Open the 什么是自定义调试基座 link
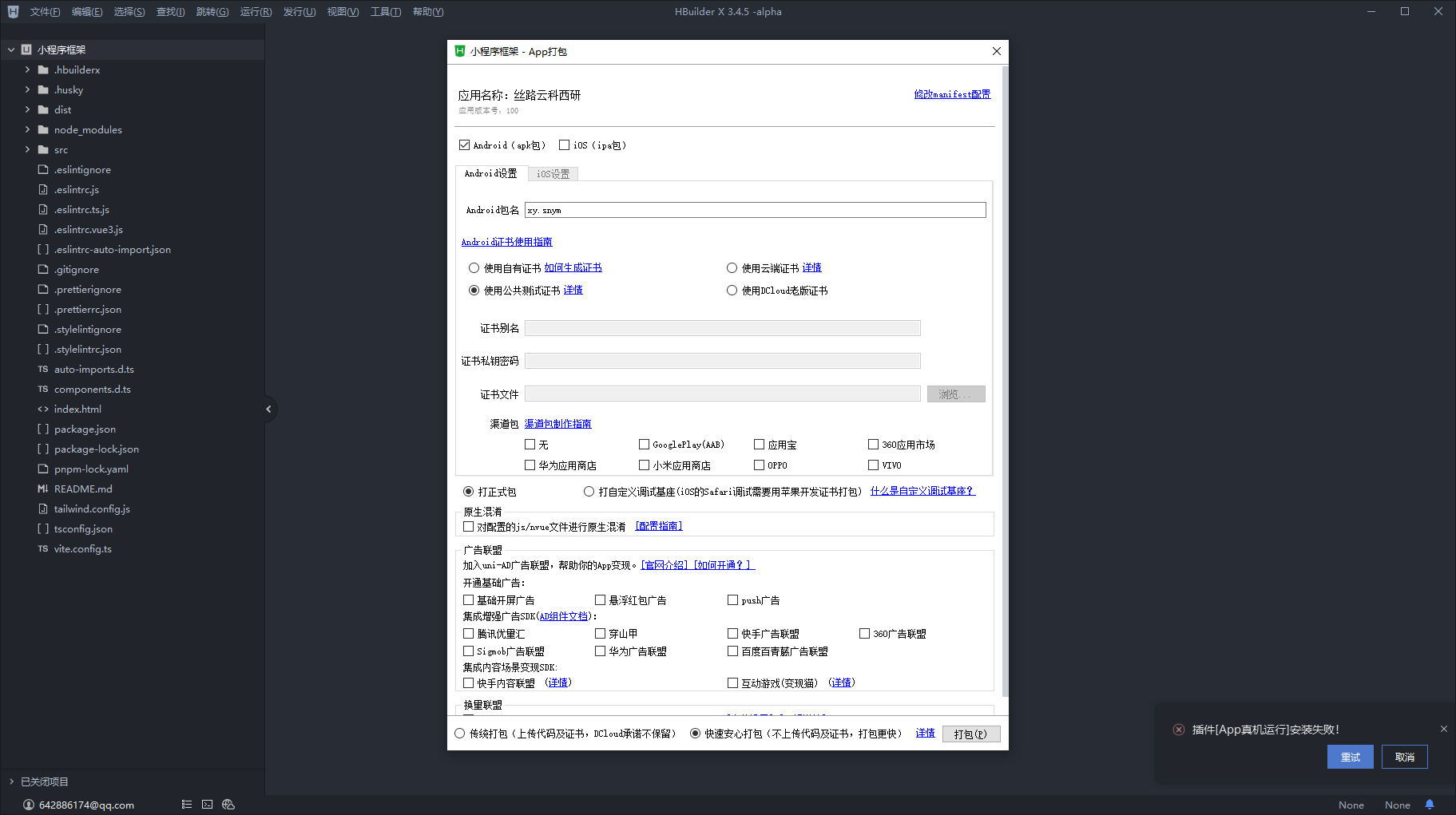 tap(922, 491)
